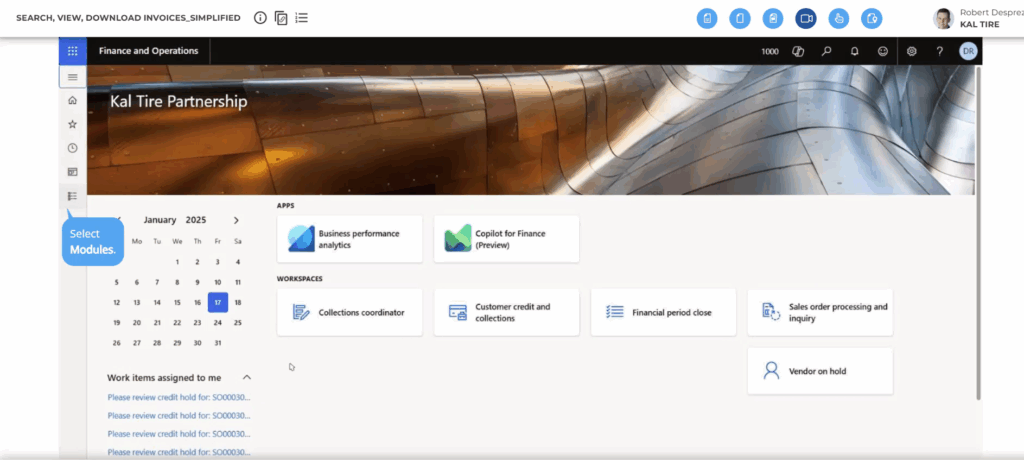Open Financial period close workspace
Image resolution: width=1024 pixels, height=460 pixels.
(663, 313)
